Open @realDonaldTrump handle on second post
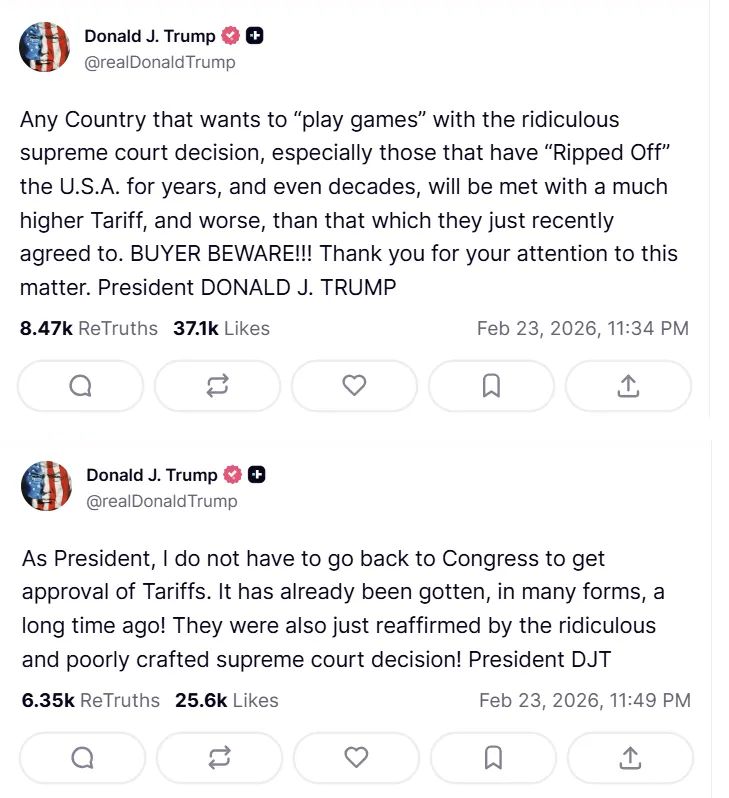 pyautogui.click(x=162, y=501)
